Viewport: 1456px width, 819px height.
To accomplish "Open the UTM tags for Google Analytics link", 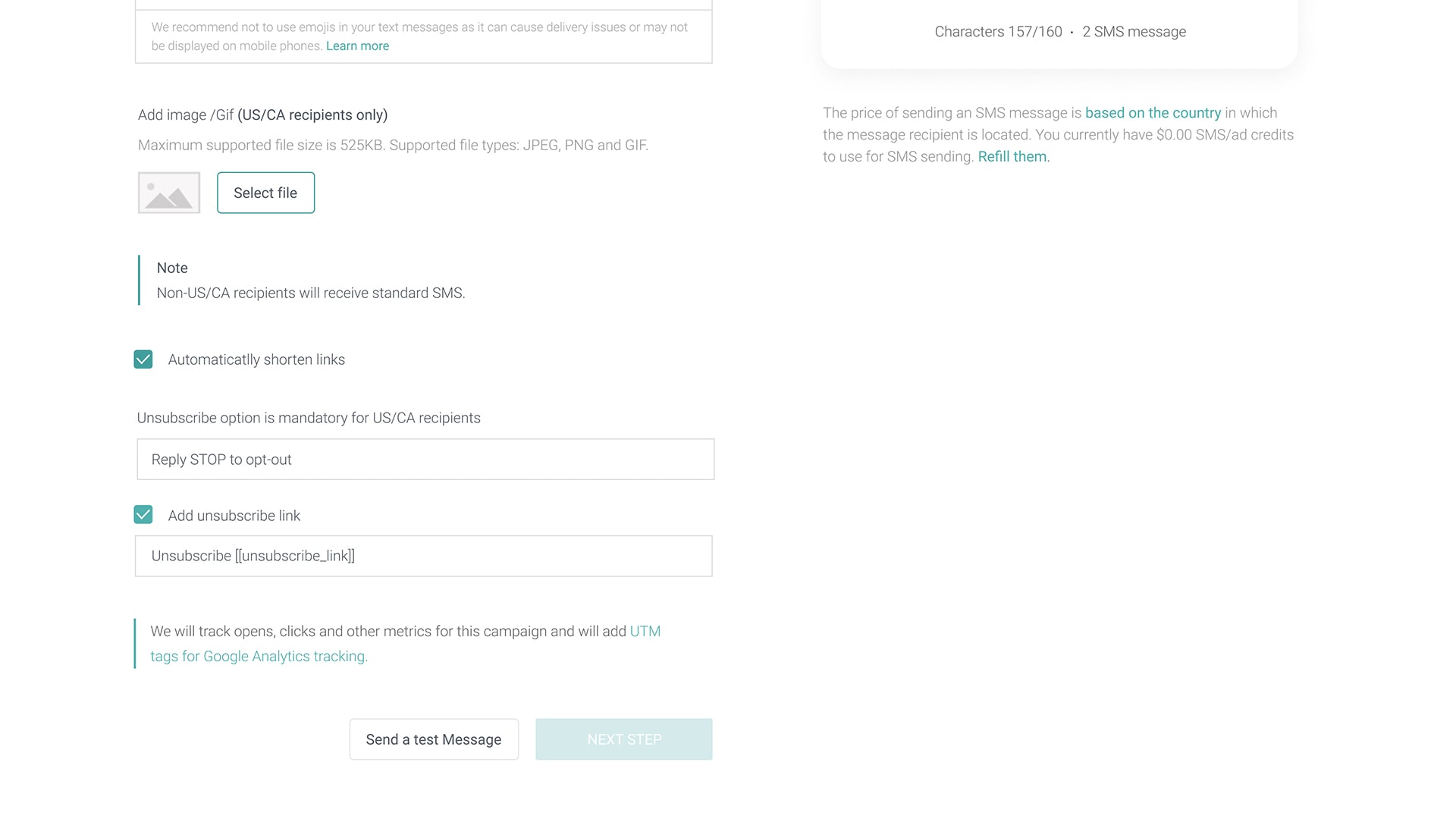I will coord(405,644).
